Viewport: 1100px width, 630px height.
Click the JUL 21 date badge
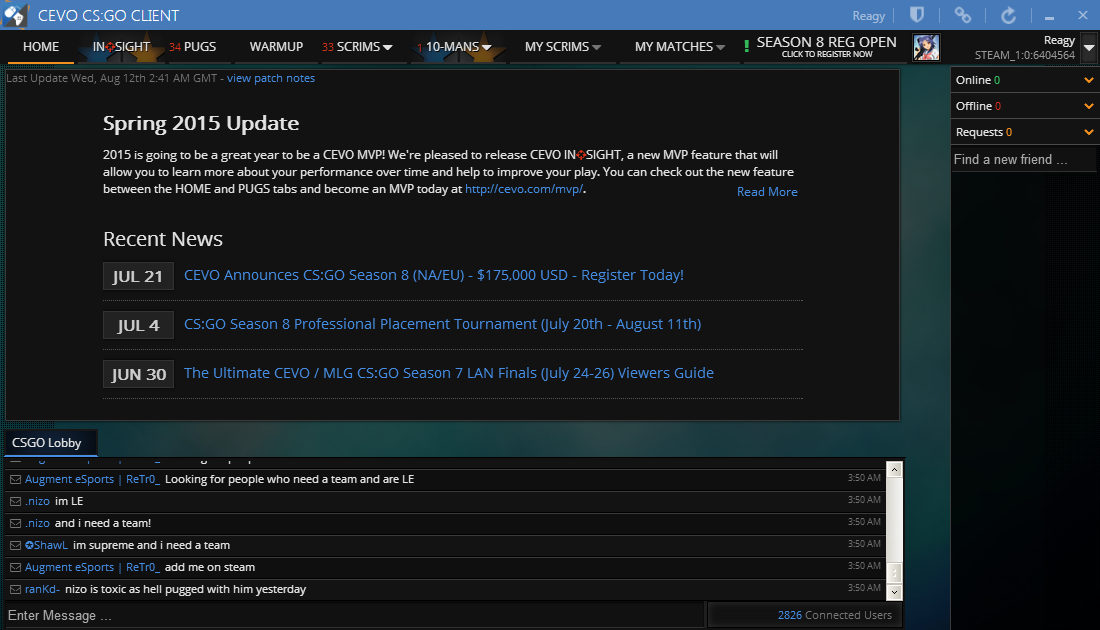click(138, 276)
